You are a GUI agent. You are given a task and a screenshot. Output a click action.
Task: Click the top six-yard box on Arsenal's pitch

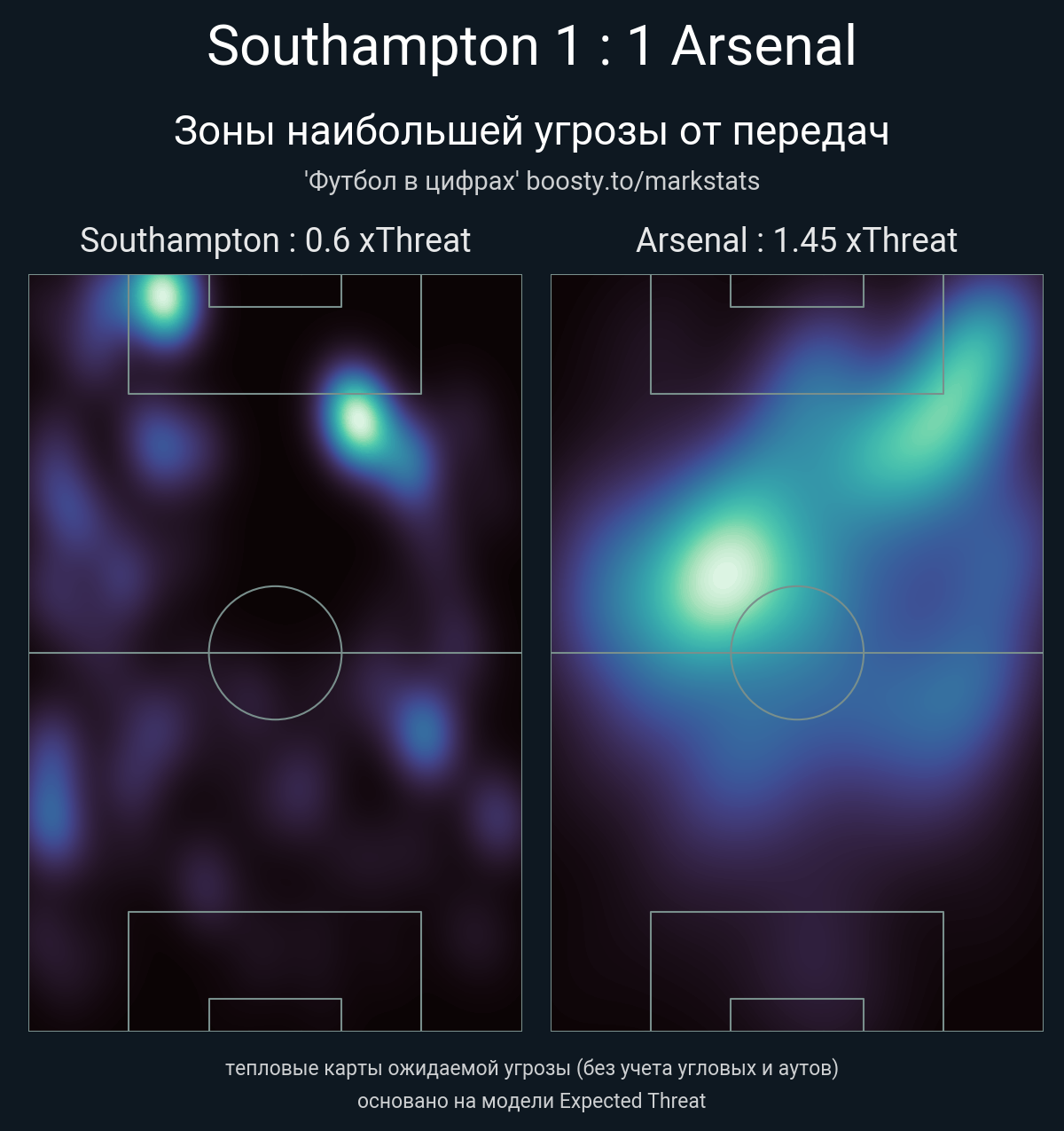[x=796, y=291]
